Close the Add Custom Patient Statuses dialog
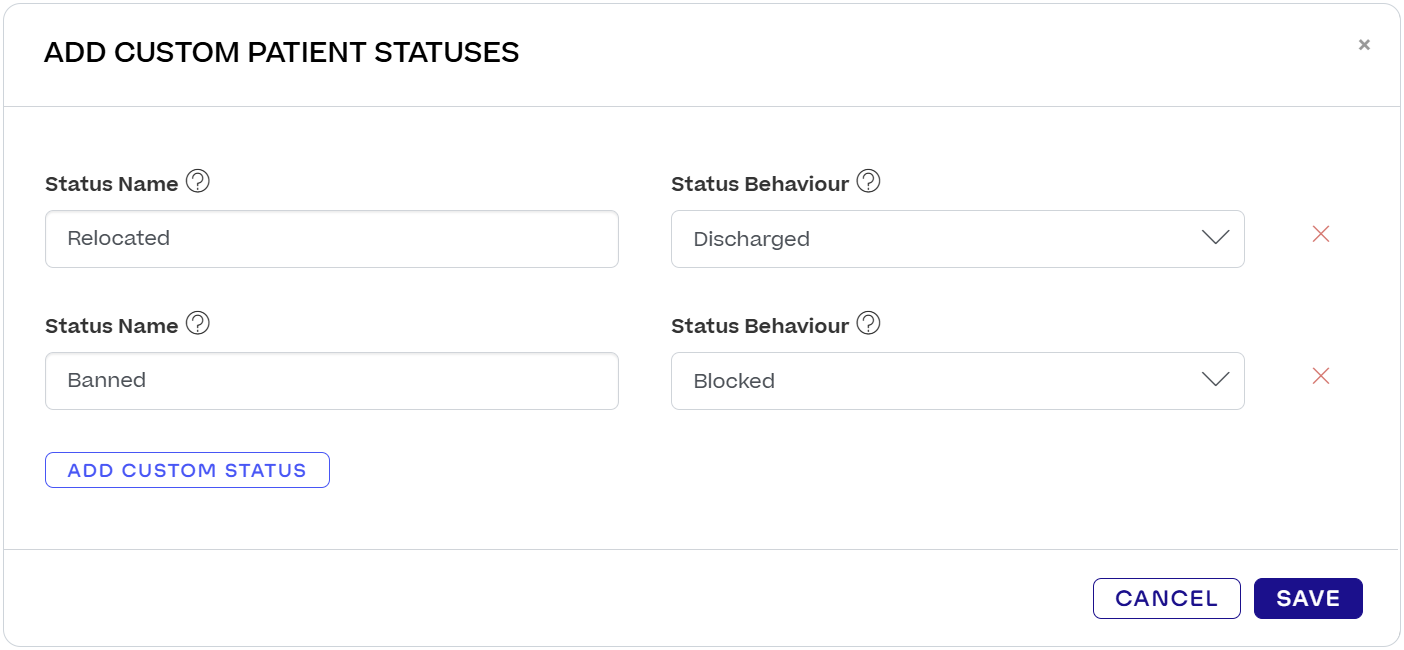This screenshot has height=650, width=1404. click(1364, 44)
